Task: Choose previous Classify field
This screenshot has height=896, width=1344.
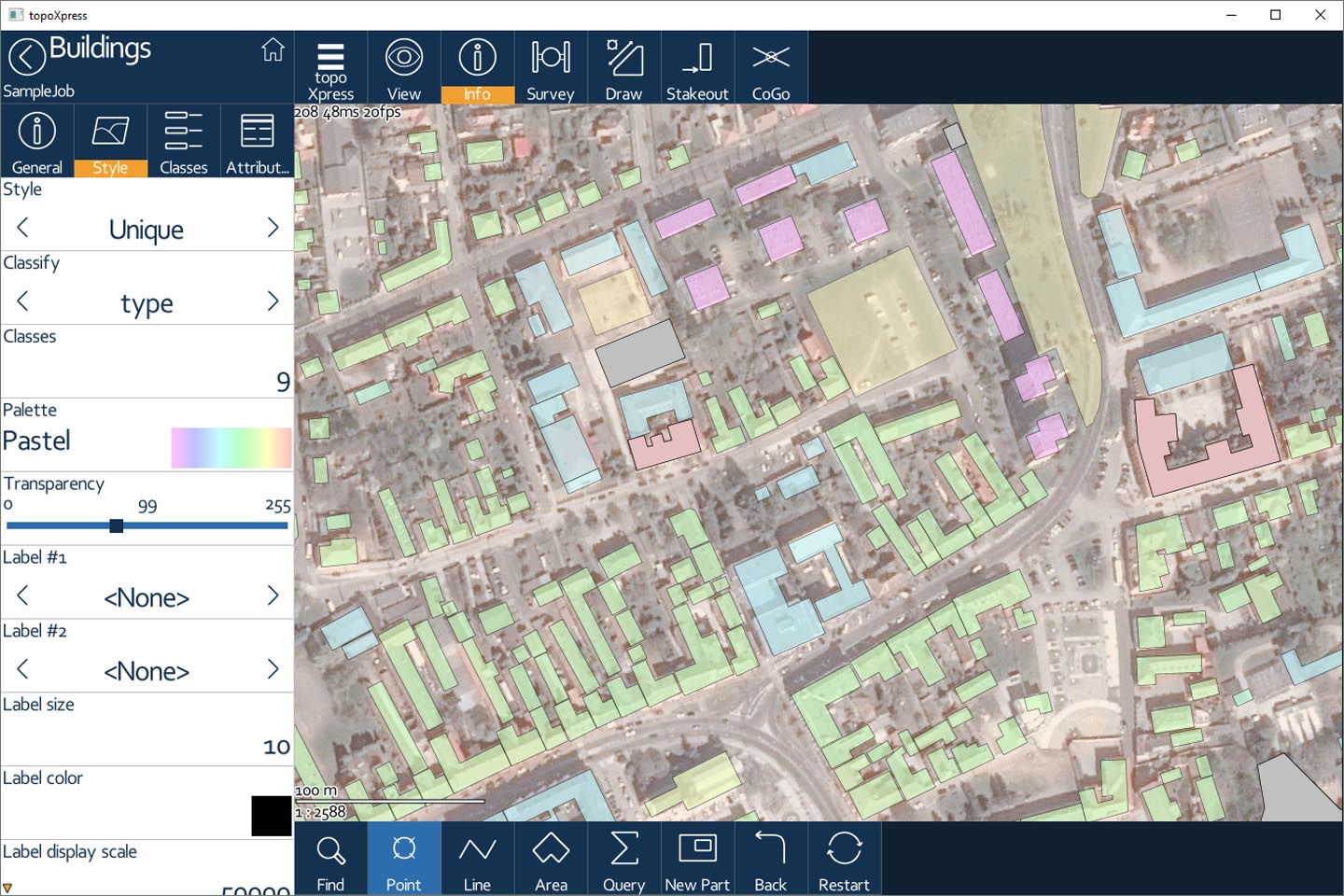Action: point(22,301)
